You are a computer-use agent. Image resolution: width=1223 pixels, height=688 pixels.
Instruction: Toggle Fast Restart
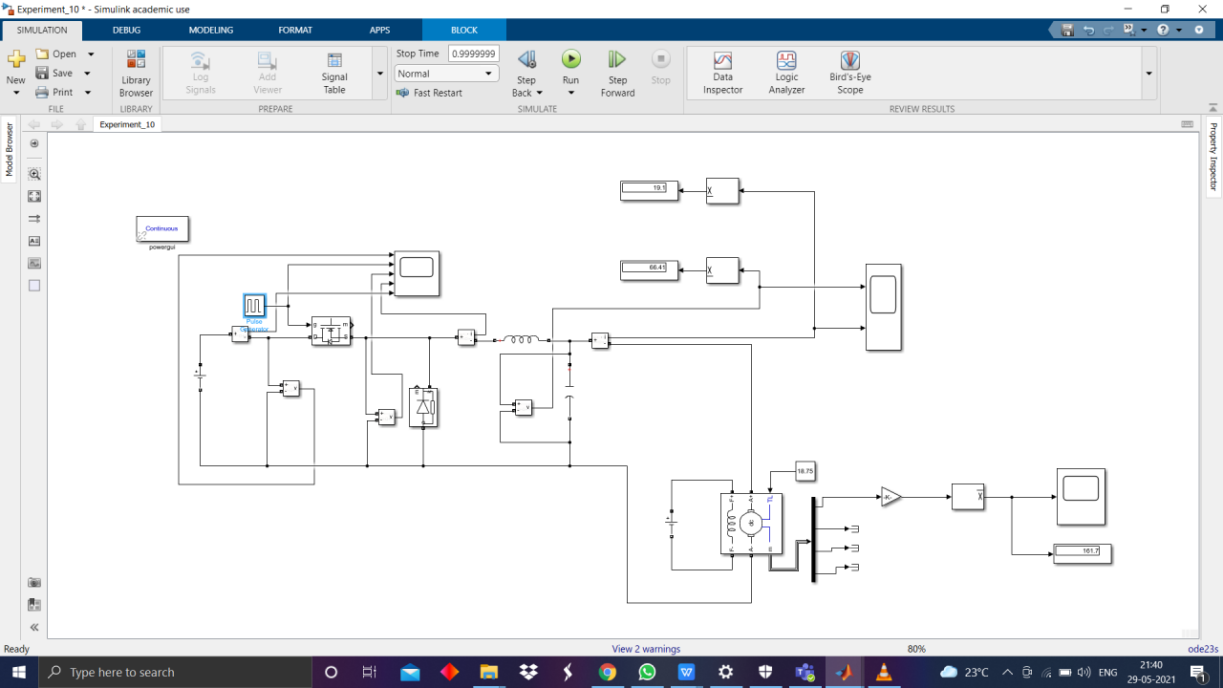click(x=429, y=93)
